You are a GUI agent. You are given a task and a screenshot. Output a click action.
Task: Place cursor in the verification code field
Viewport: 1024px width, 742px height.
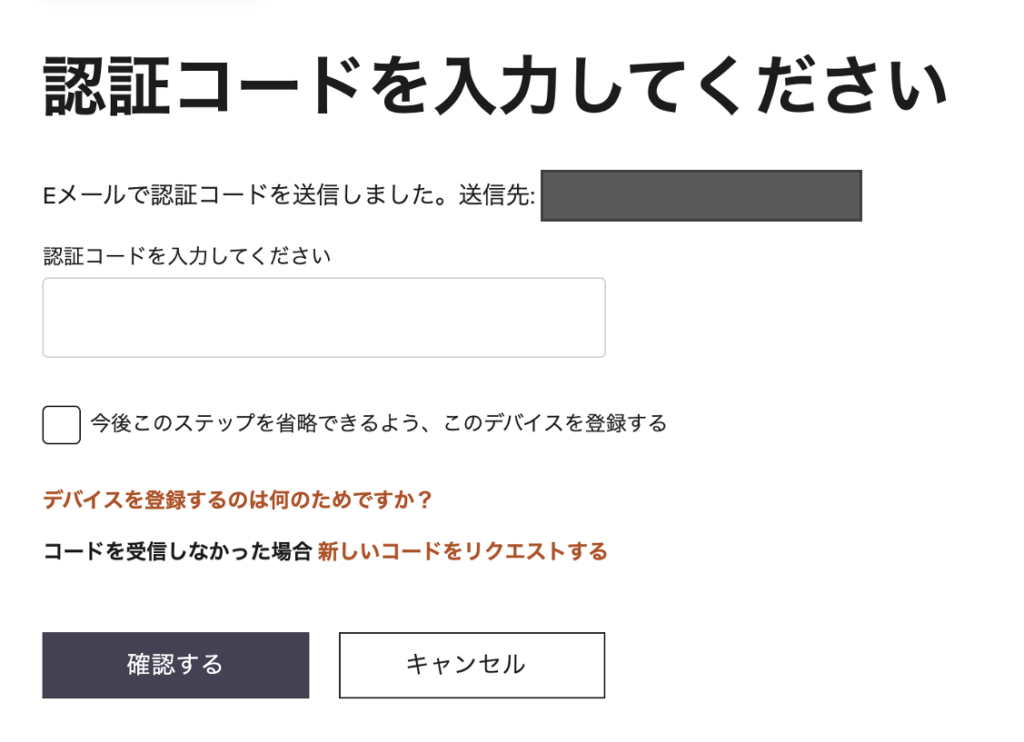click(x=323, y=317)
